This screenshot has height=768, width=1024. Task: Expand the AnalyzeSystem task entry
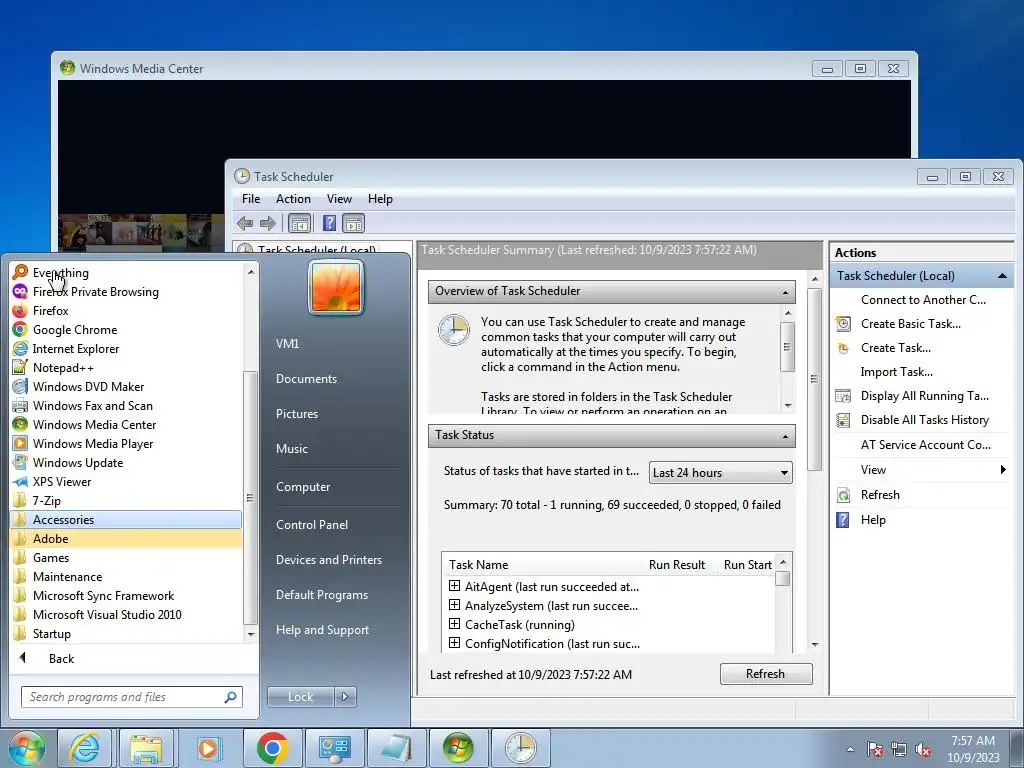pos(454,605)
